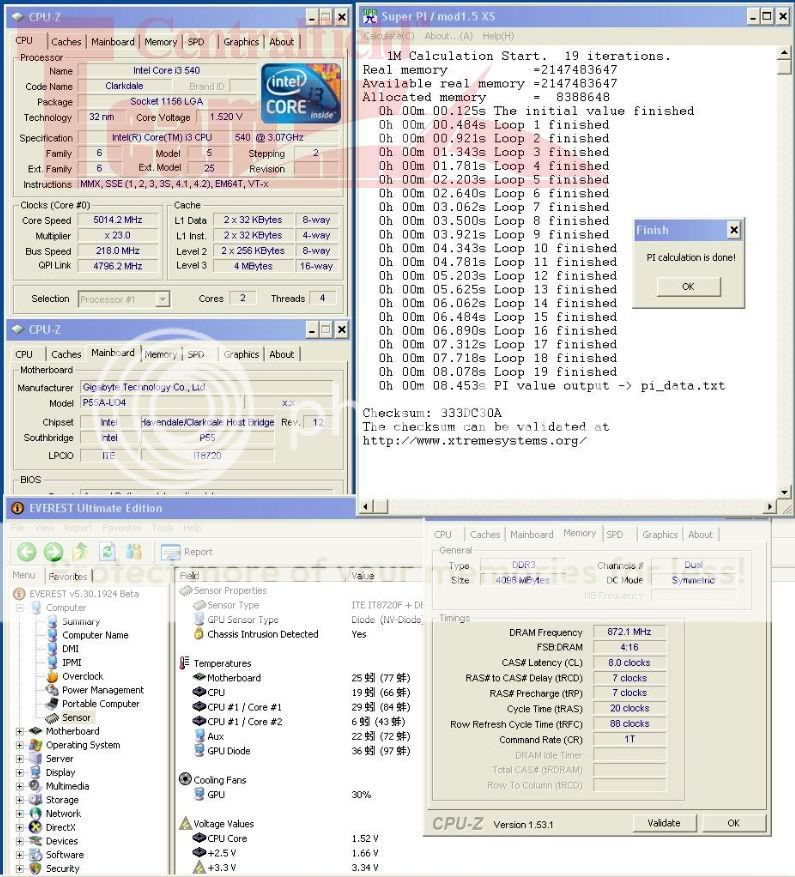Select DMI in the Computer tree
The image size is (795, 877).
point(70,649)
